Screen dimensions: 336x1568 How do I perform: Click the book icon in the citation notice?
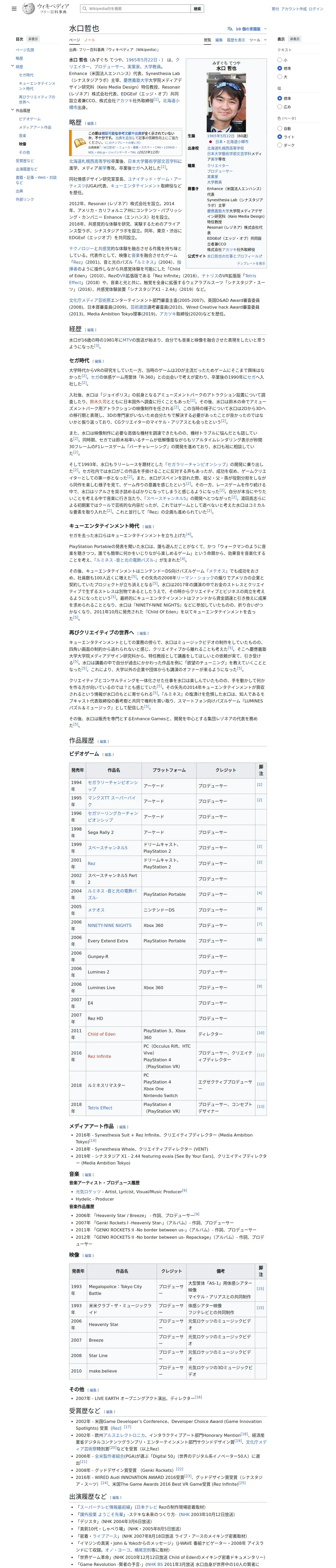click(x=79, y=142)
